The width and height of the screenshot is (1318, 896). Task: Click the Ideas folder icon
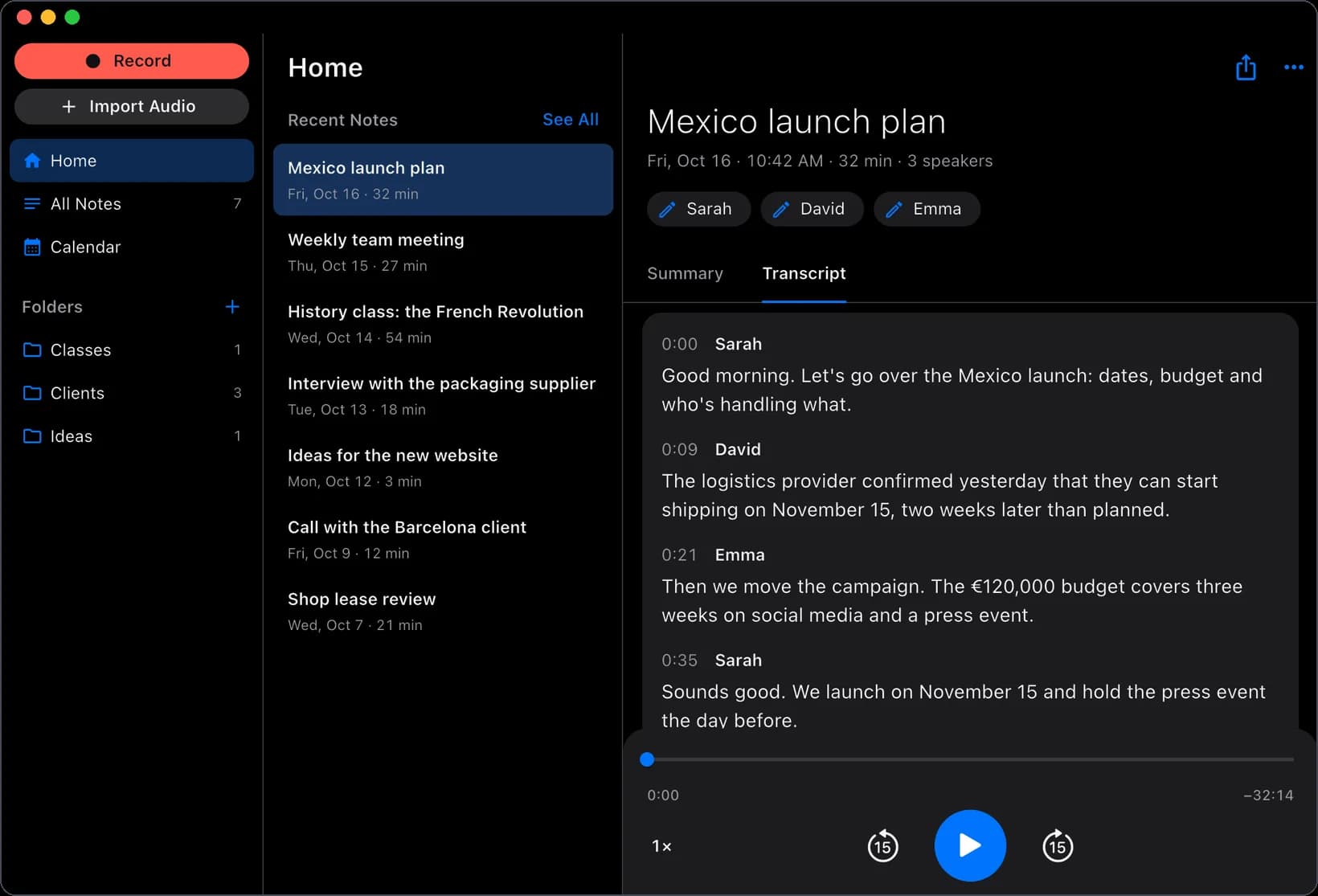(x=32, y=436)
